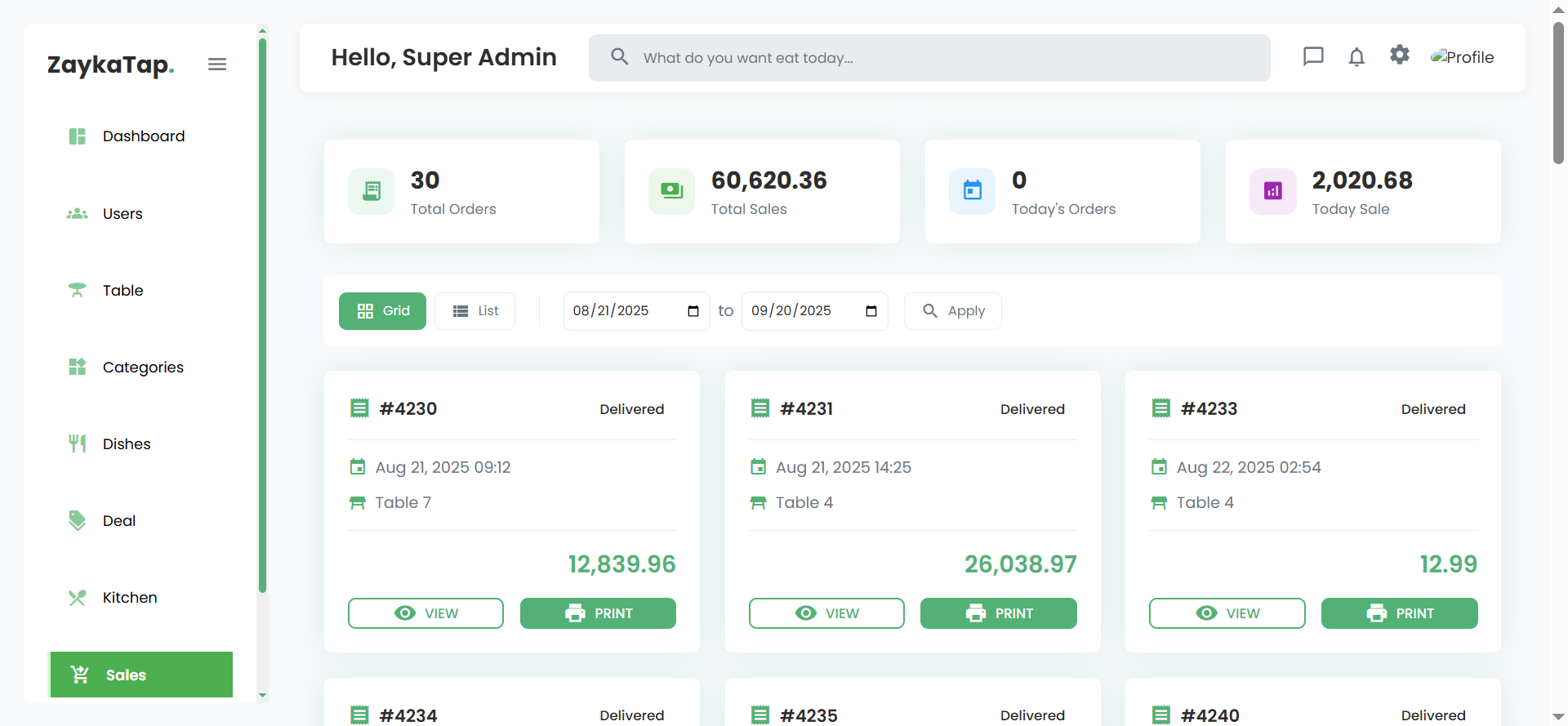
Task: Click the notifications bell icon
Action: [x=1356, y=57]
